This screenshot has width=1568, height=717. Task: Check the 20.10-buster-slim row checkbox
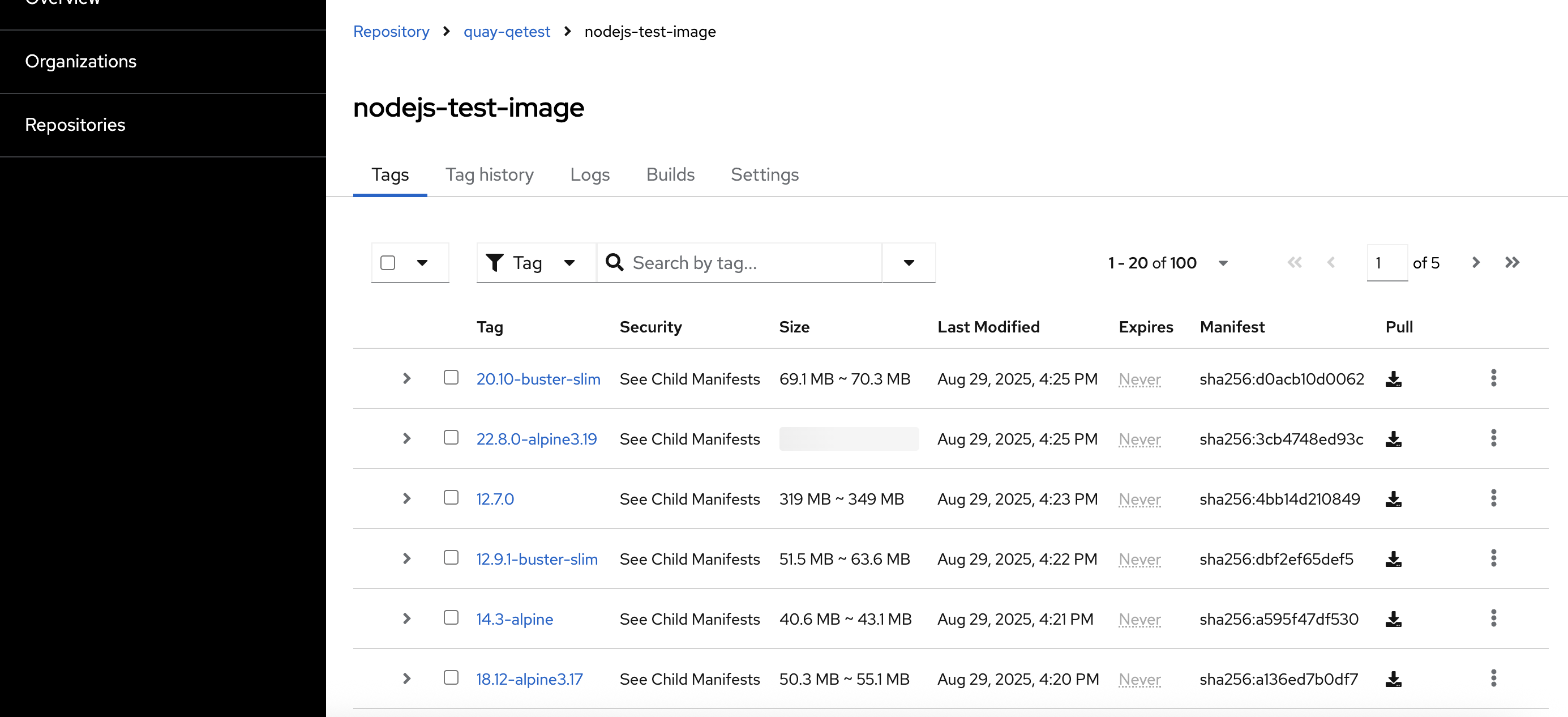click(x=451, y=378)
